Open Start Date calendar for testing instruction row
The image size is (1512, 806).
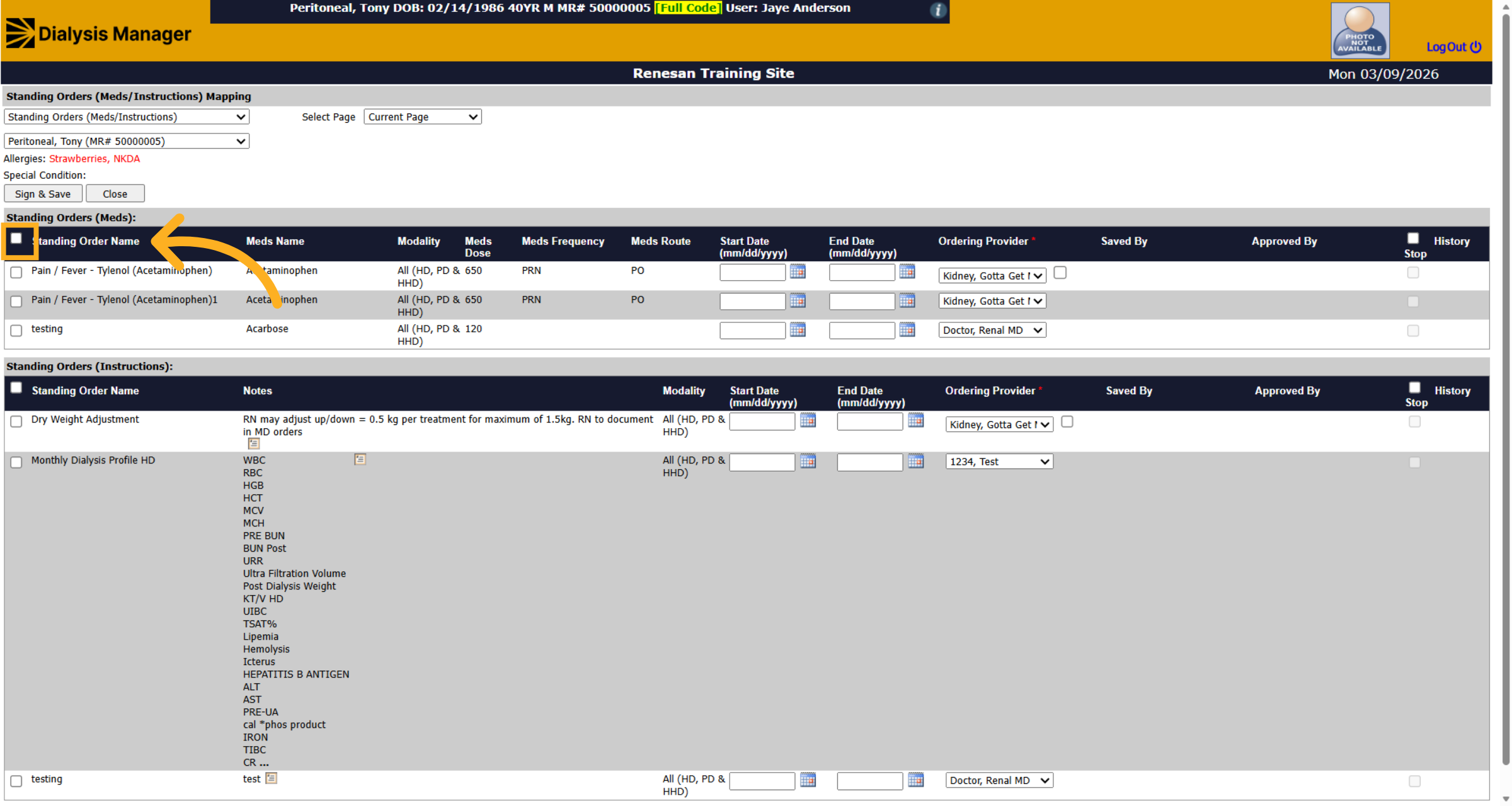[x=808, y=780]
